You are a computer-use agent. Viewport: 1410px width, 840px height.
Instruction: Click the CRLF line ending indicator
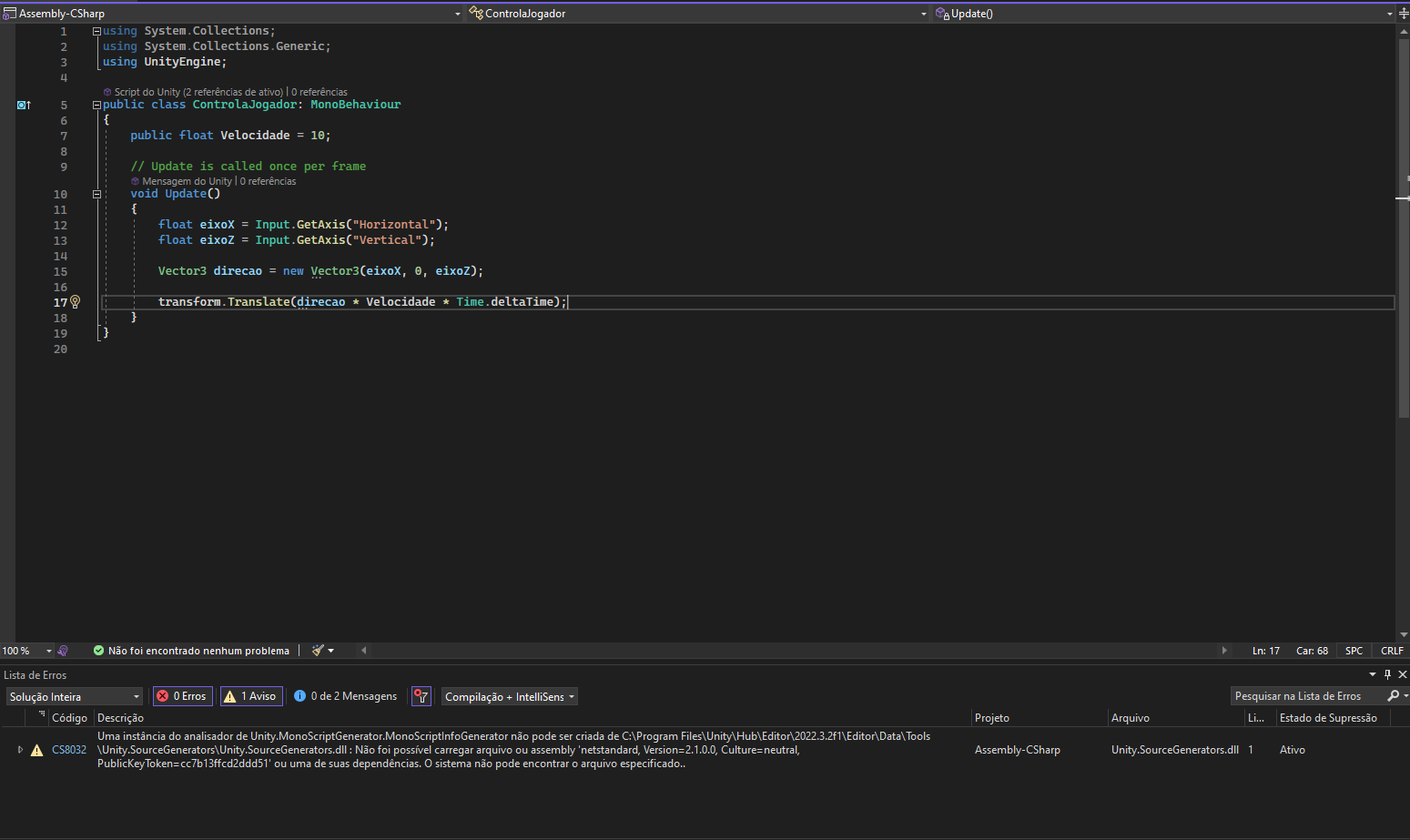pyautogui.click(x=1392, y=651)
